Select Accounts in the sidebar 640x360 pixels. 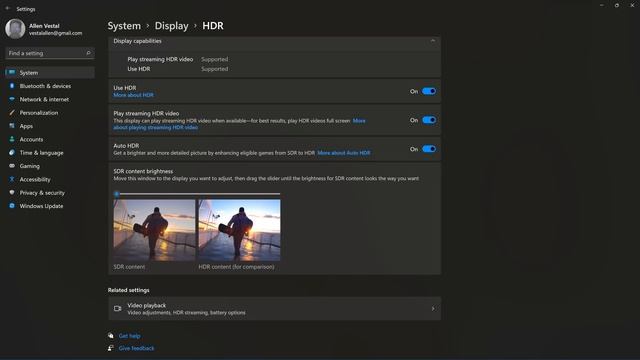50,139
